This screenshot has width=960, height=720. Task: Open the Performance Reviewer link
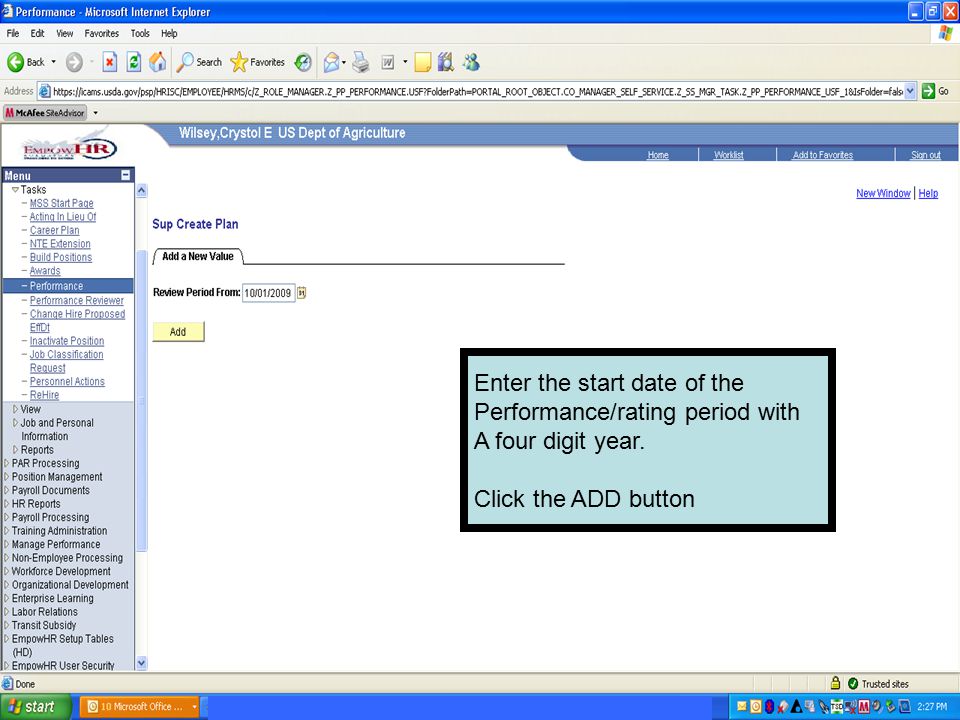(77, 301)
